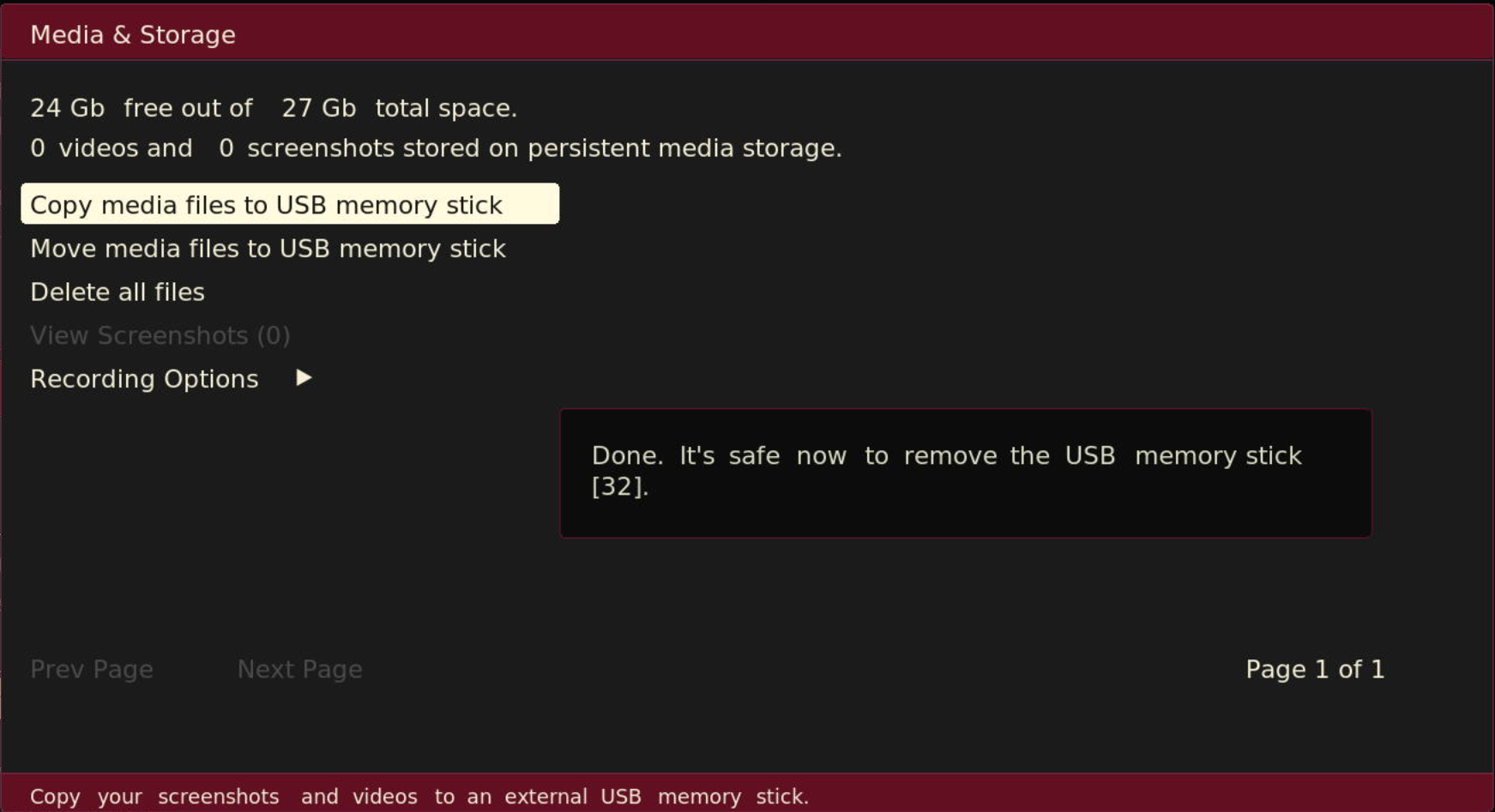Viewport: 1495px width, 812px height.
Task: Click the bottom status bar description
Action: pyautogui.click(x=419, y=796)
